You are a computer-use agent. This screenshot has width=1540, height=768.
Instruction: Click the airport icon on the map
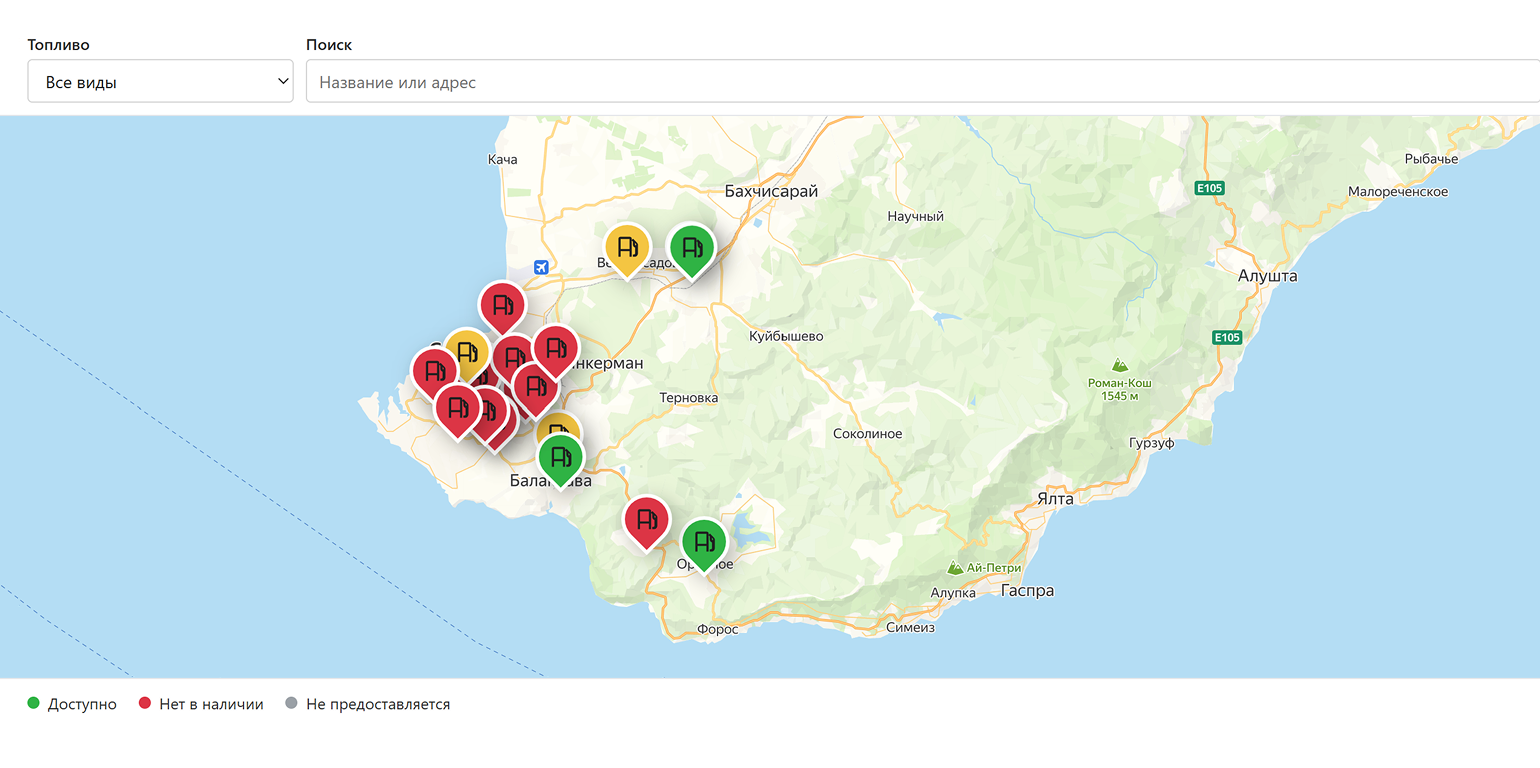pos(541,267)
